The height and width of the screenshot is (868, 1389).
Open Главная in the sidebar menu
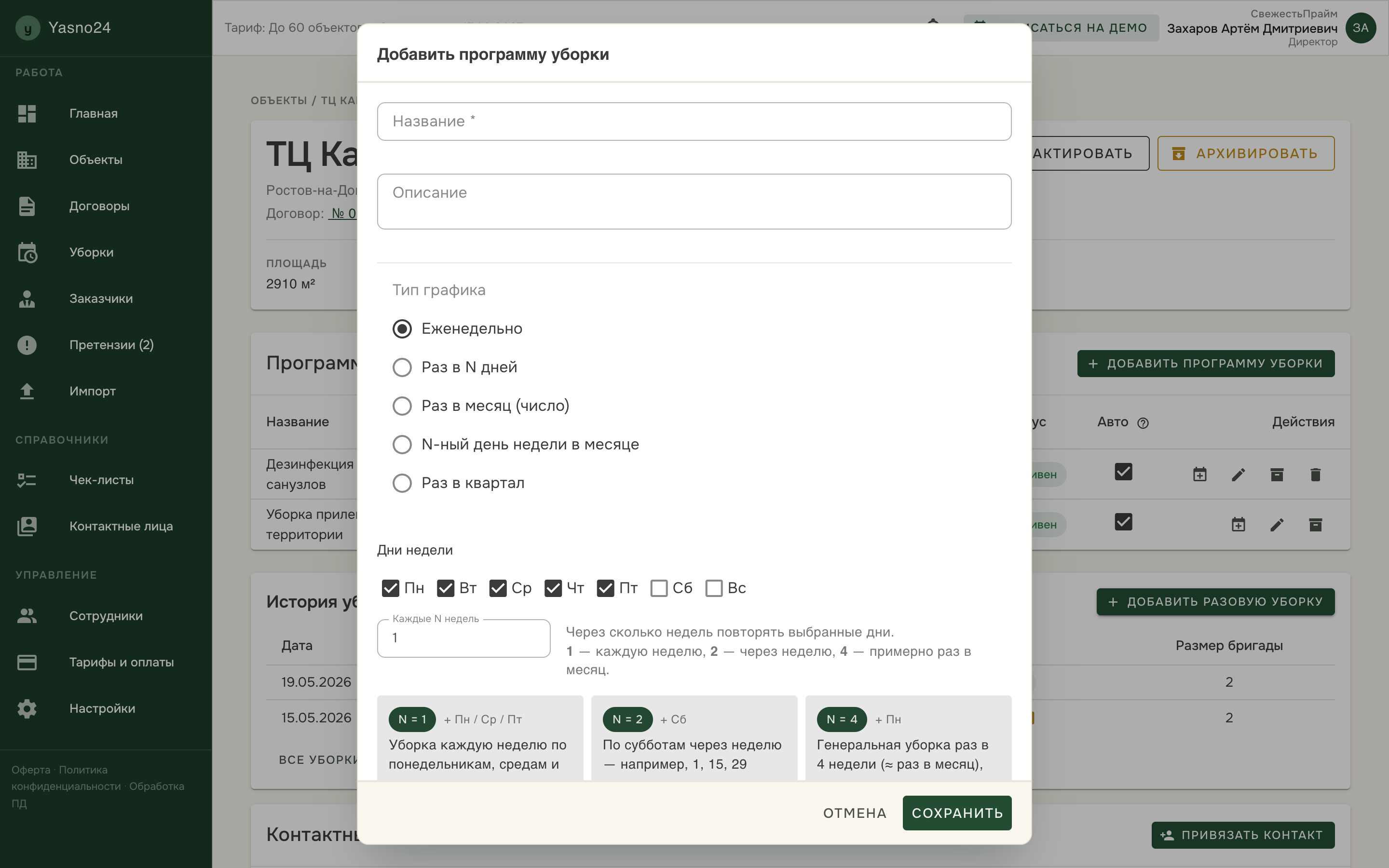[94, 114]
